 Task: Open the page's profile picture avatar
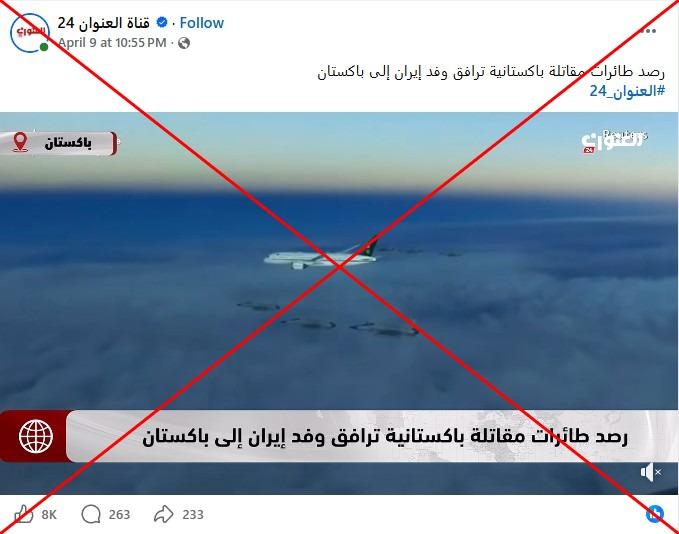[29, 33]
